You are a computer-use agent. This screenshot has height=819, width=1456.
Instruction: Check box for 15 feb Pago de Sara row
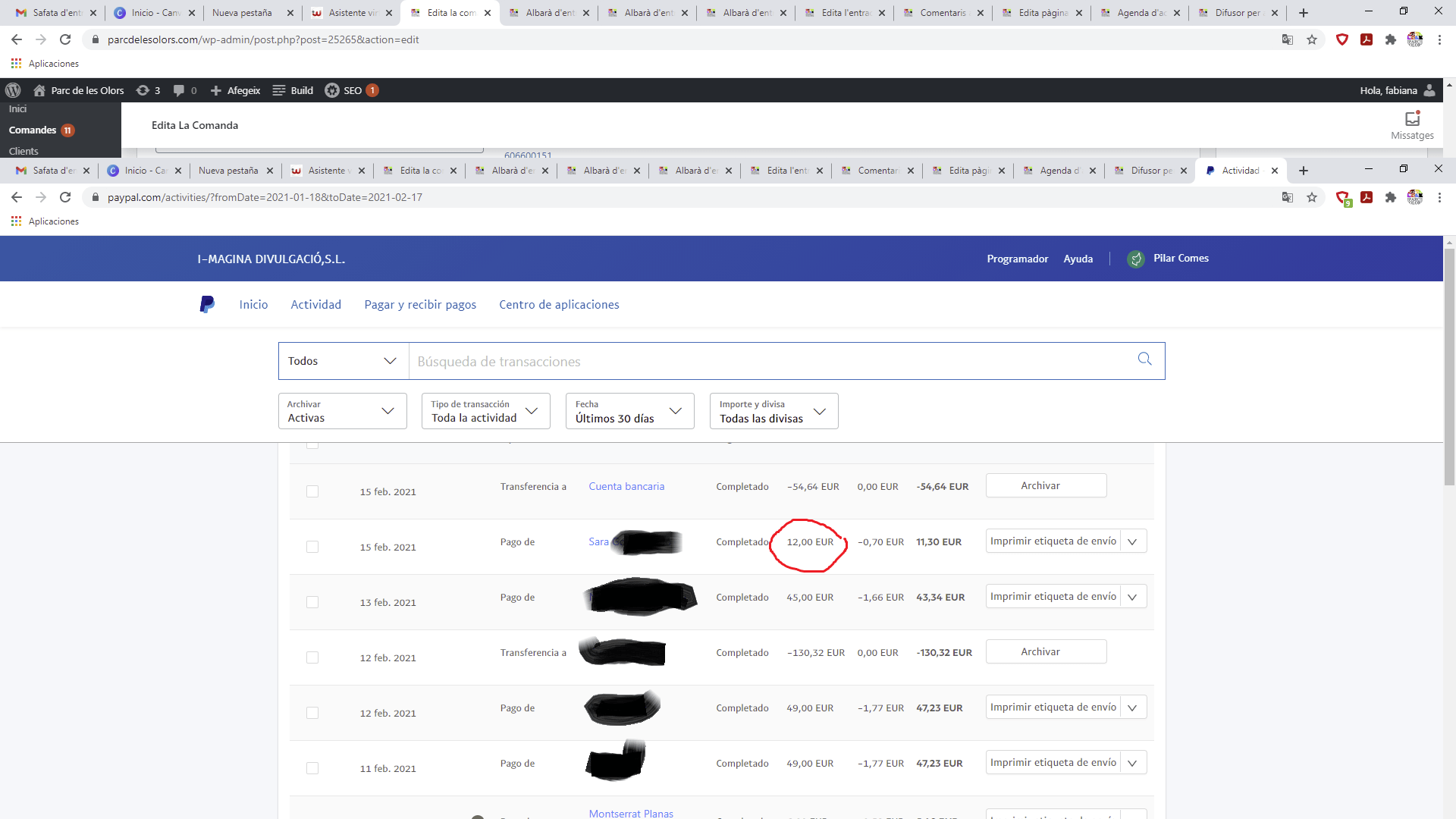[312, 547]
